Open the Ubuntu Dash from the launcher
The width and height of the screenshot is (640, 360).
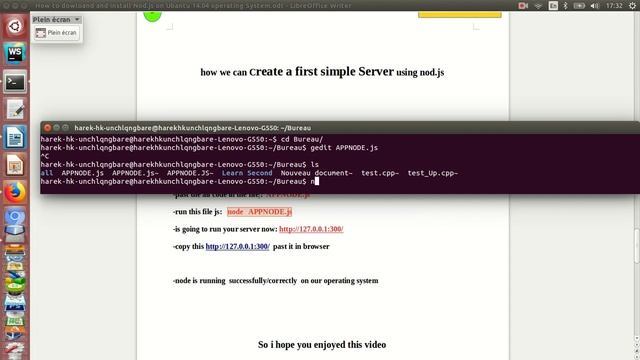(15, 26)
